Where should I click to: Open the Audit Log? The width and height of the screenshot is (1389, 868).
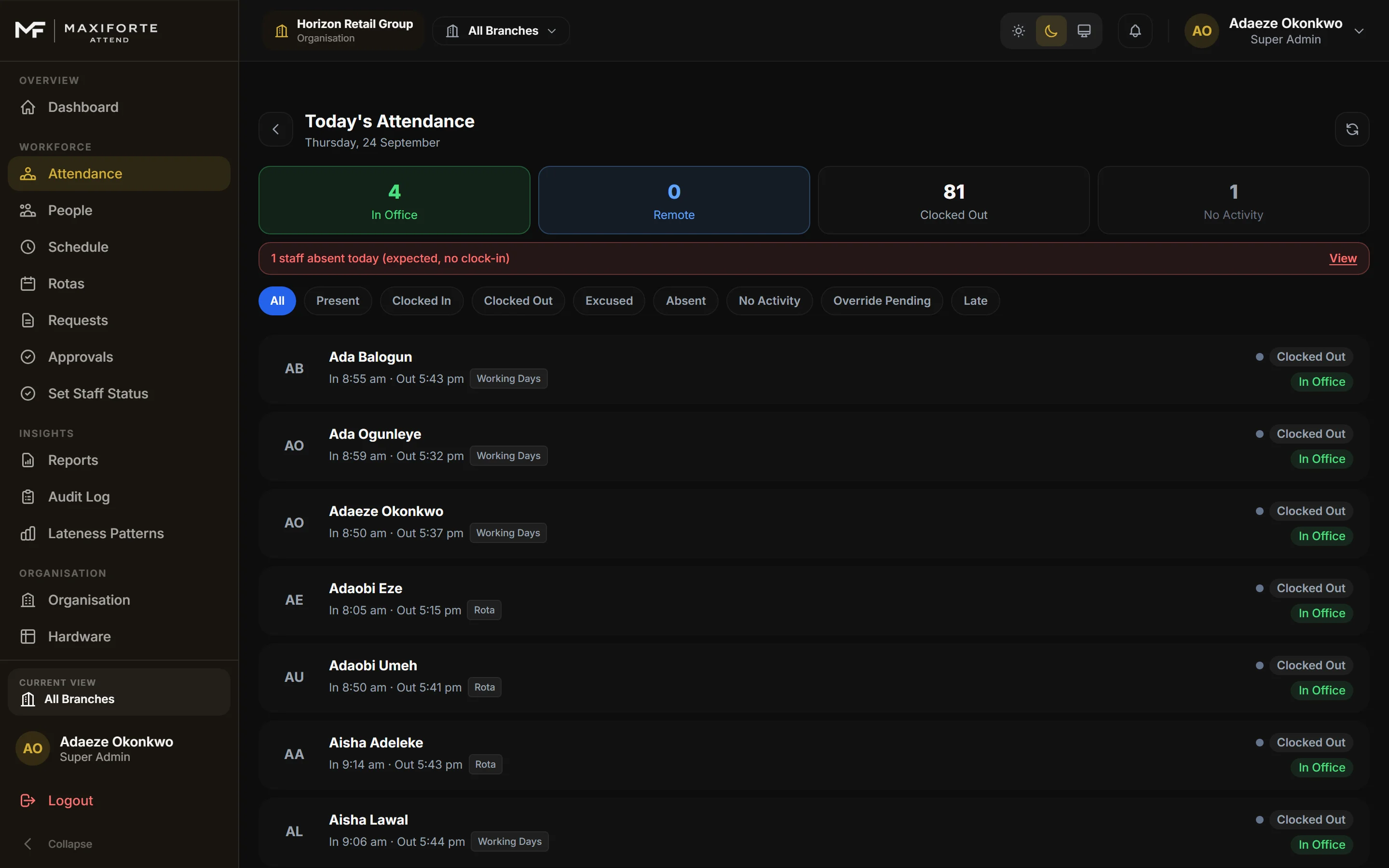pos(119,497)
